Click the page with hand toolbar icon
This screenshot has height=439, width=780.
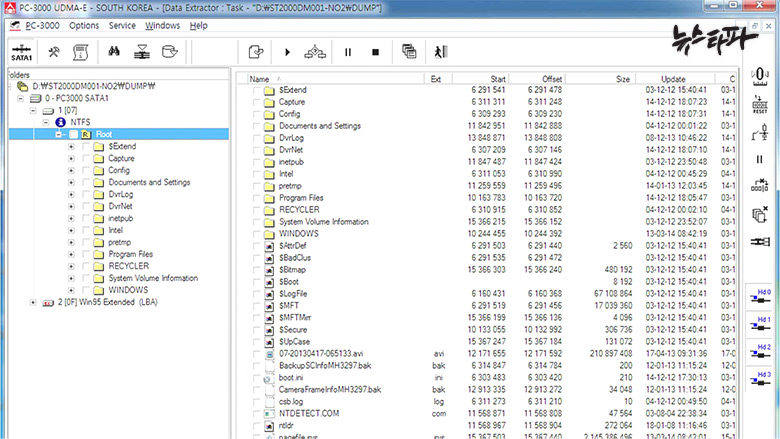point(256,52)
